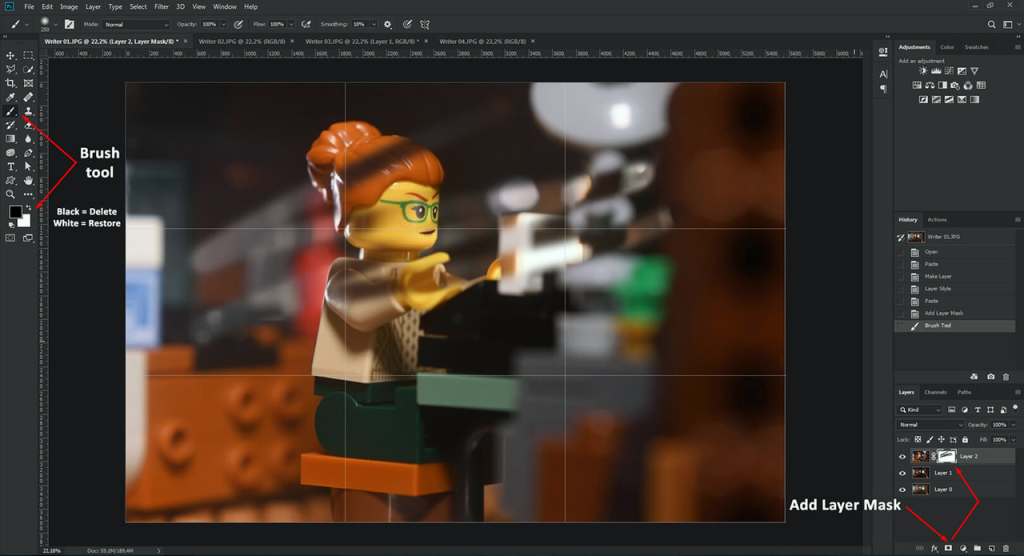
Task: Switch to the Channels tab
Action: point(935,392)
